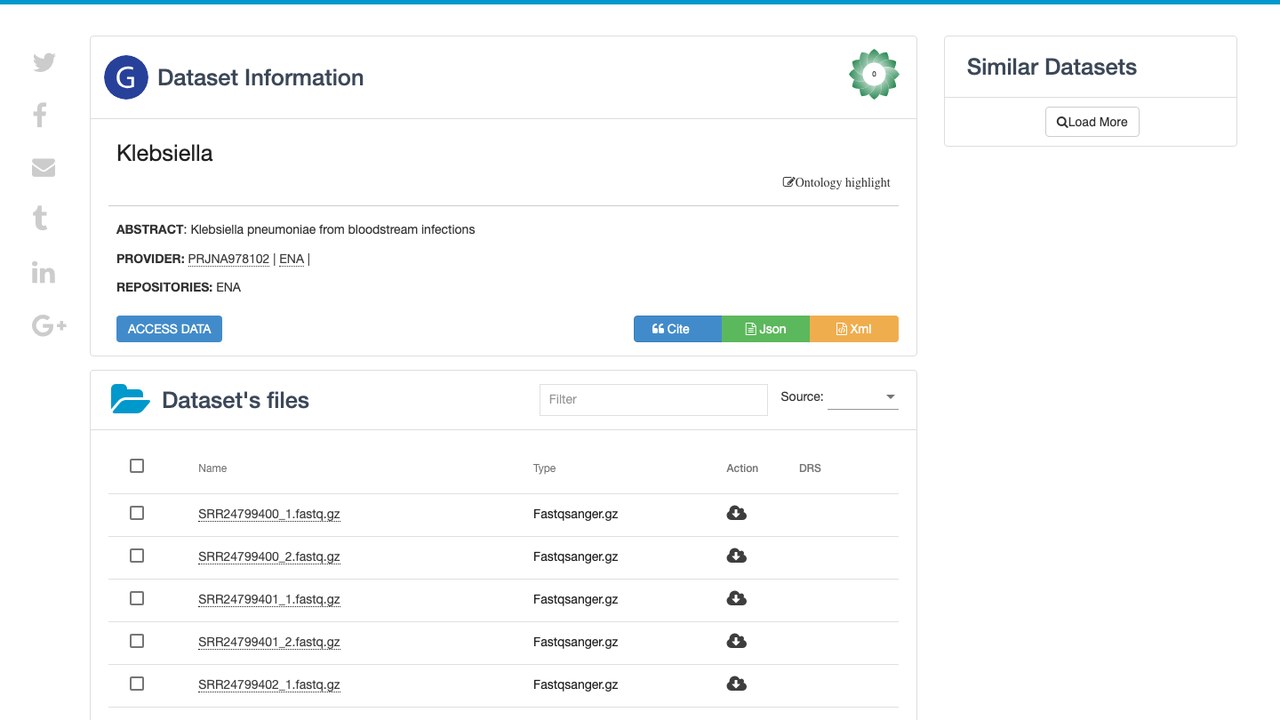Viewport: 1280px width, 720px height.
Task: Download SRR24799401_2.fastq.gz using cloud icon
Action: click(x=736, y=641)
